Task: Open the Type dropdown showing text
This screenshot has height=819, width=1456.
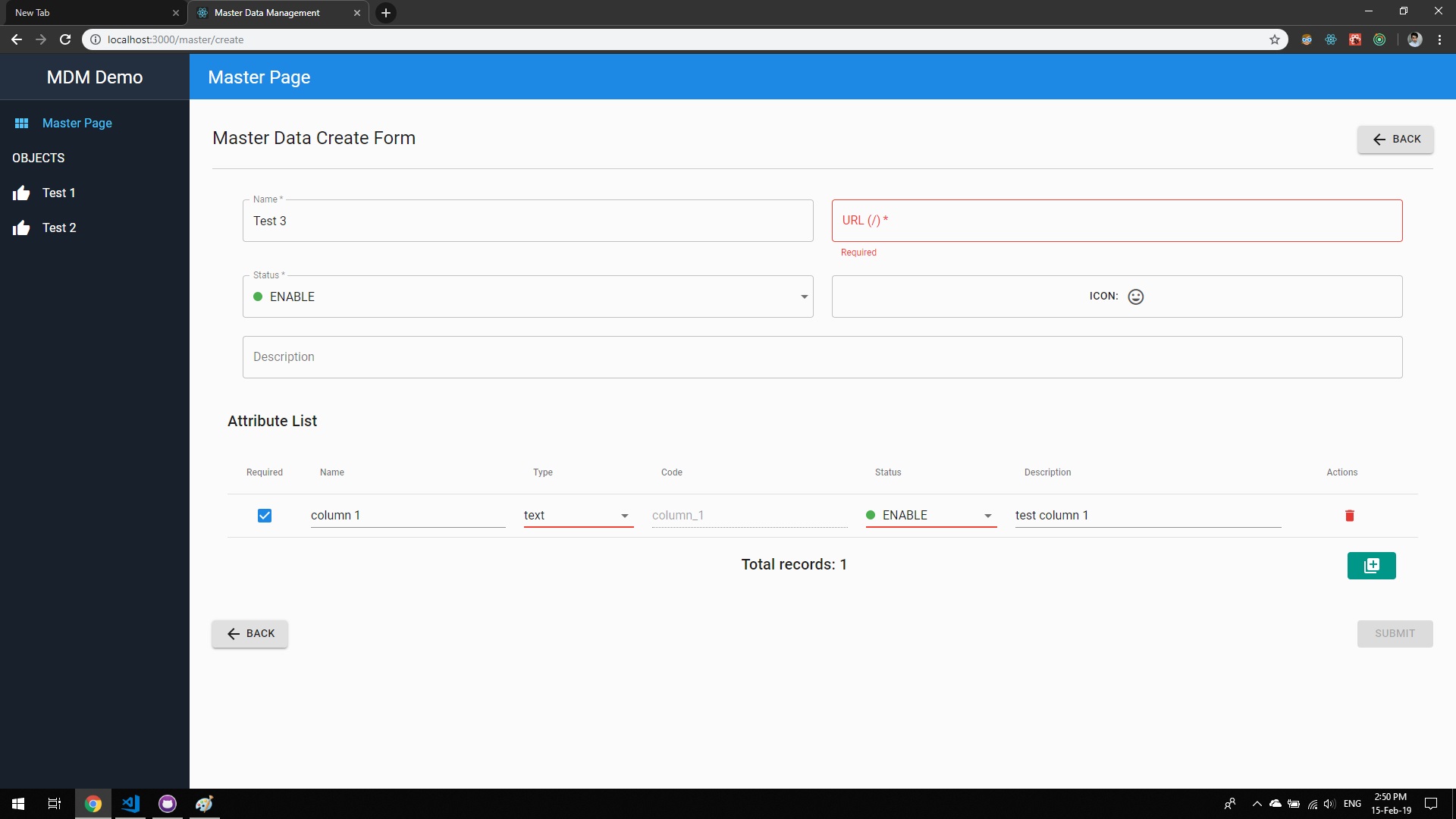Action: [x=578, y=516]
